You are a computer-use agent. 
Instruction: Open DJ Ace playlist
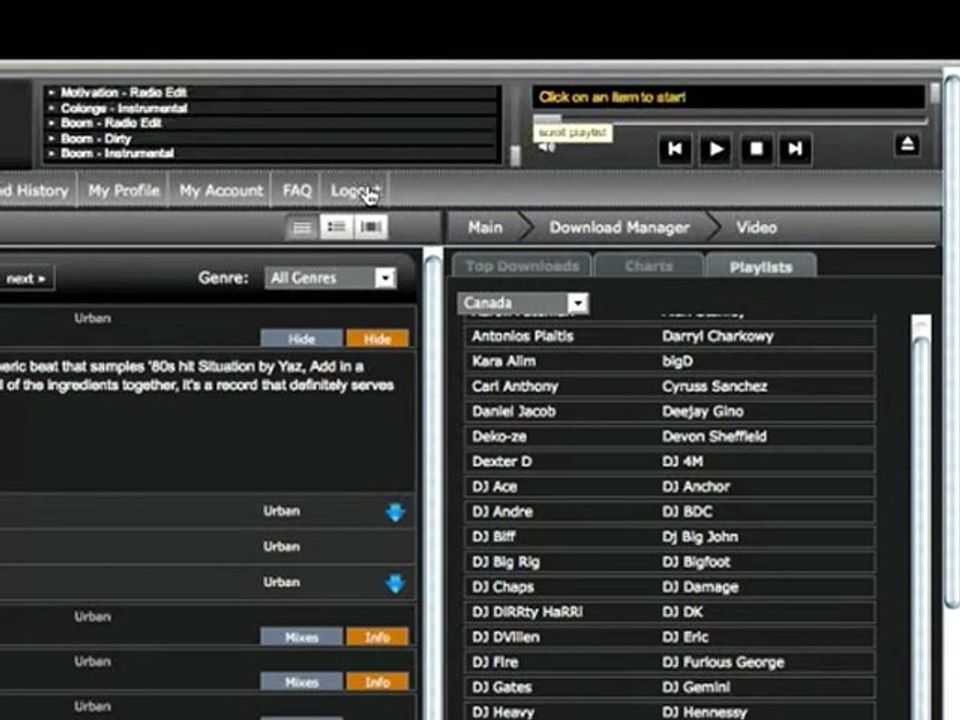tap(495, 487)
